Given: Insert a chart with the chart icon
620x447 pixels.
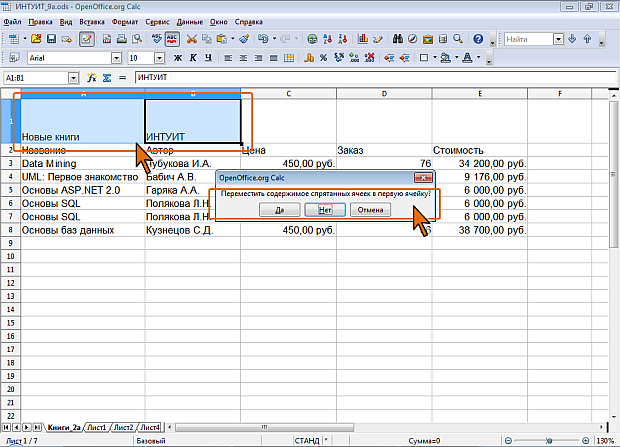Looking at the screenshot, I should point(363,39).
